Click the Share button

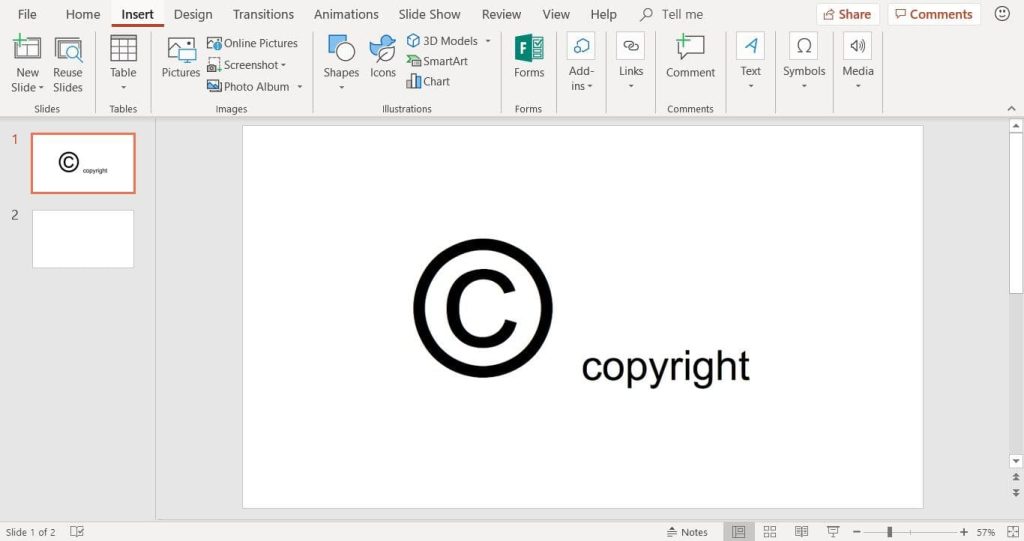pyautogui.click(x=847, y=14)
